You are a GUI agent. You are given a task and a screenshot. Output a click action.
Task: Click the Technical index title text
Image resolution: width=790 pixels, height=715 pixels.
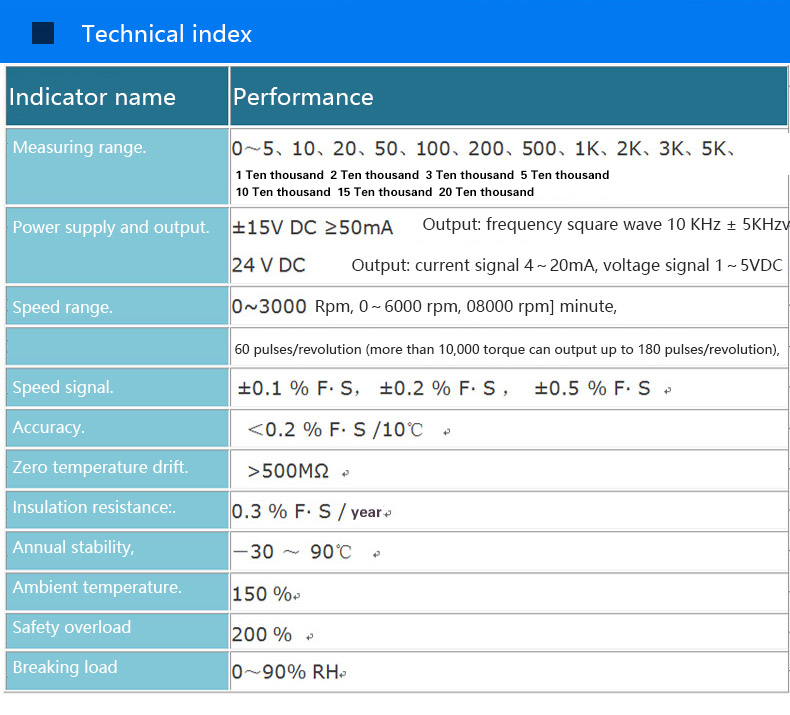166,34
